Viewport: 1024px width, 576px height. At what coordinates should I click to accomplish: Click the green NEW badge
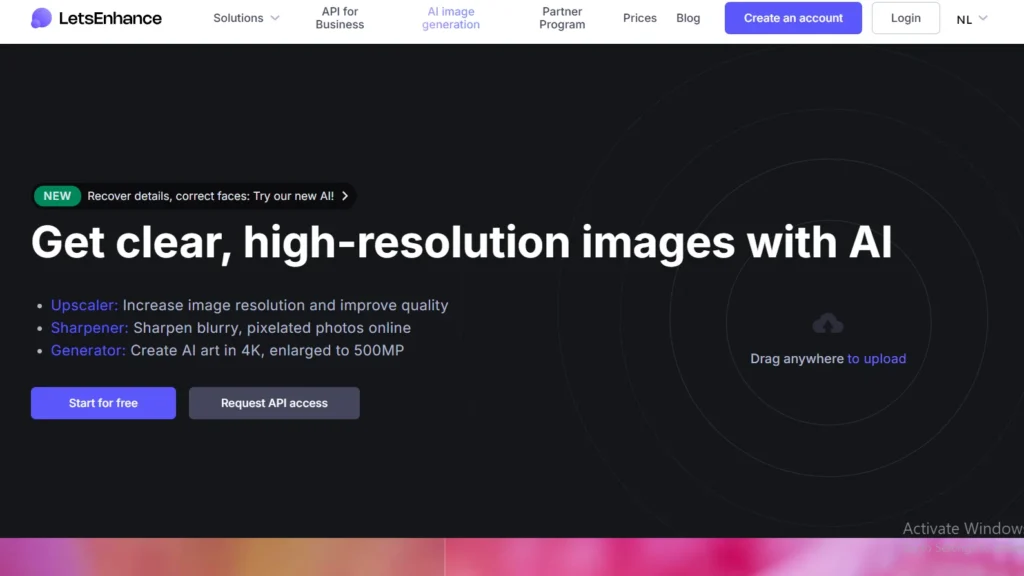coord(57,196)
